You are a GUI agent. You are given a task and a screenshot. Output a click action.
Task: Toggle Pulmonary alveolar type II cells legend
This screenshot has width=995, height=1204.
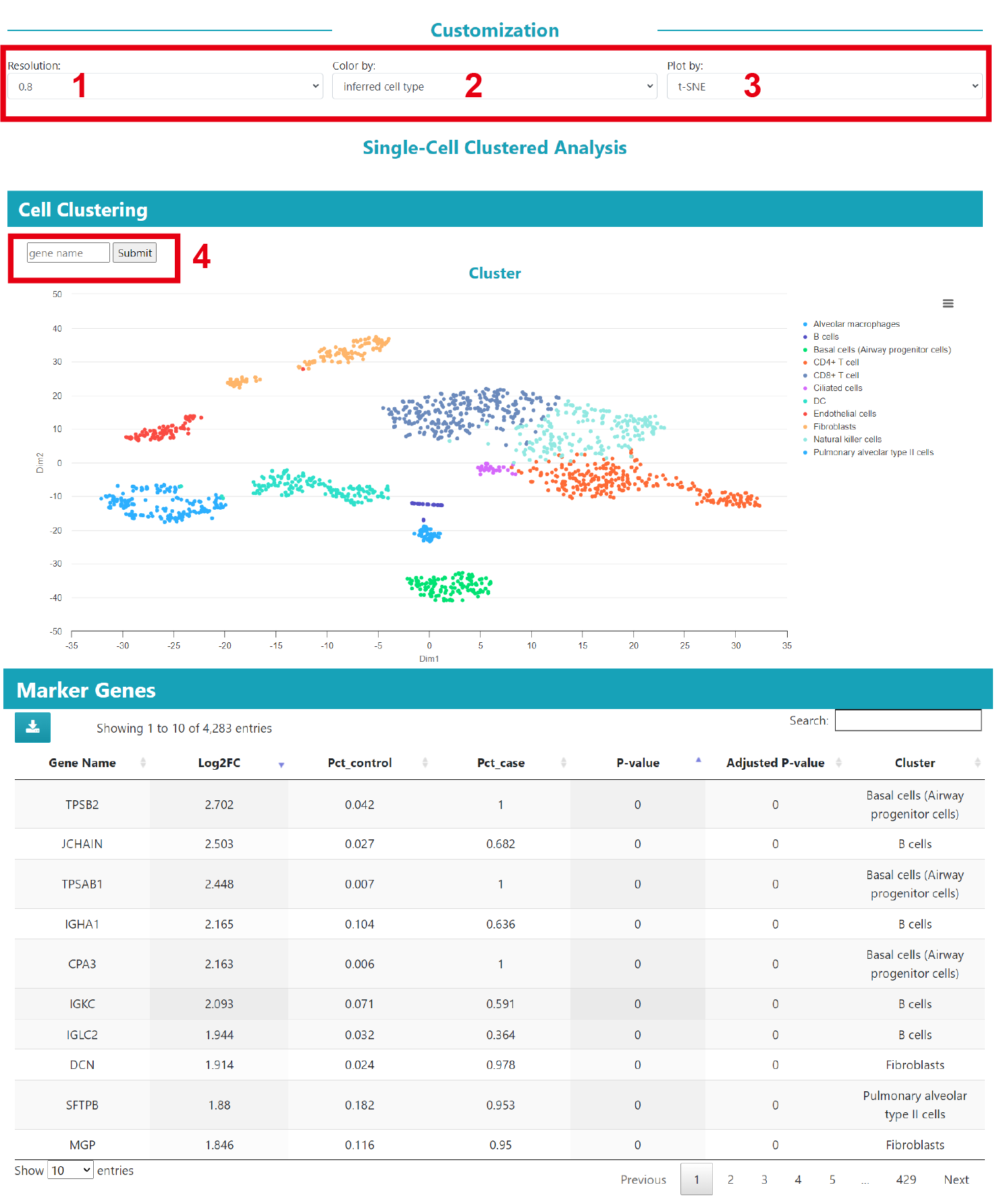point(868,452)
